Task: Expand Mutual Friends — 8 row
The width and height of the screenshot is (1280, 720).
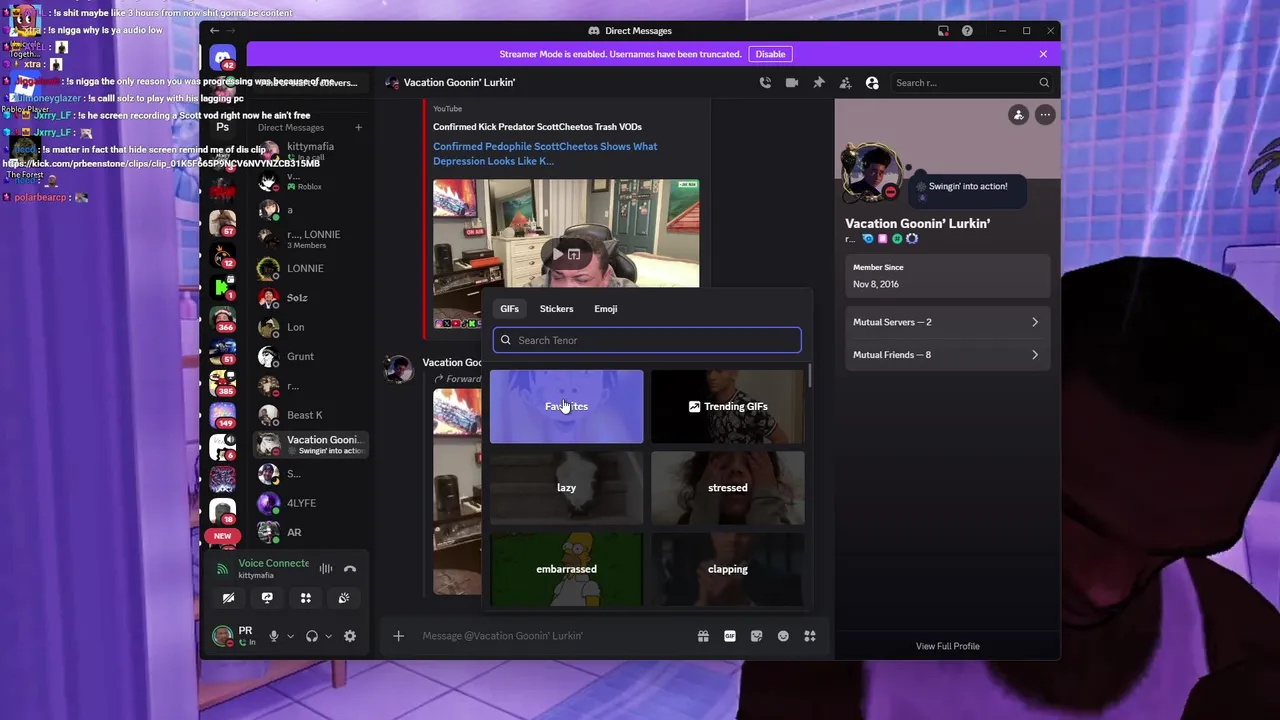Action: click(946, 355)
